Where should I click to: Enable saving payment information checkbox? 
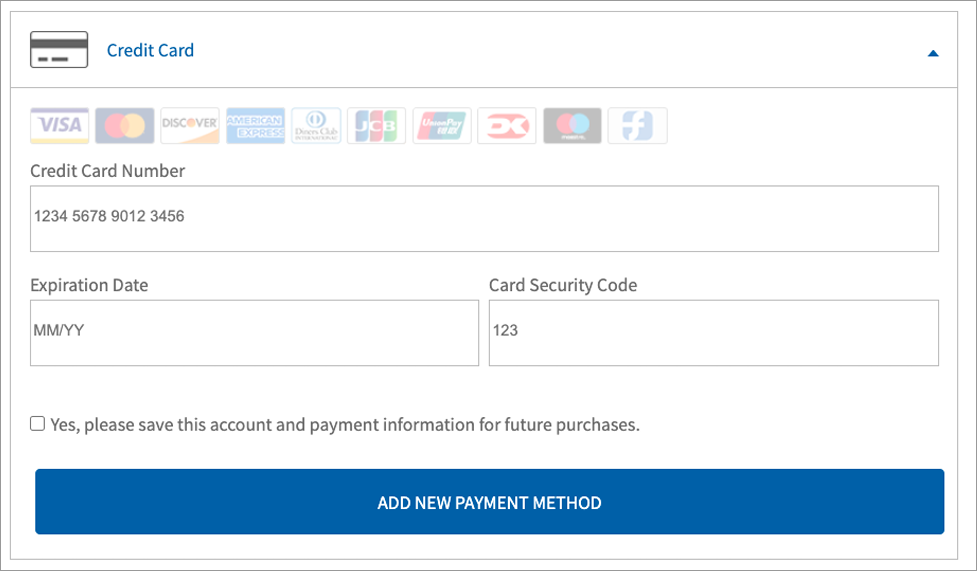point(37,424)
